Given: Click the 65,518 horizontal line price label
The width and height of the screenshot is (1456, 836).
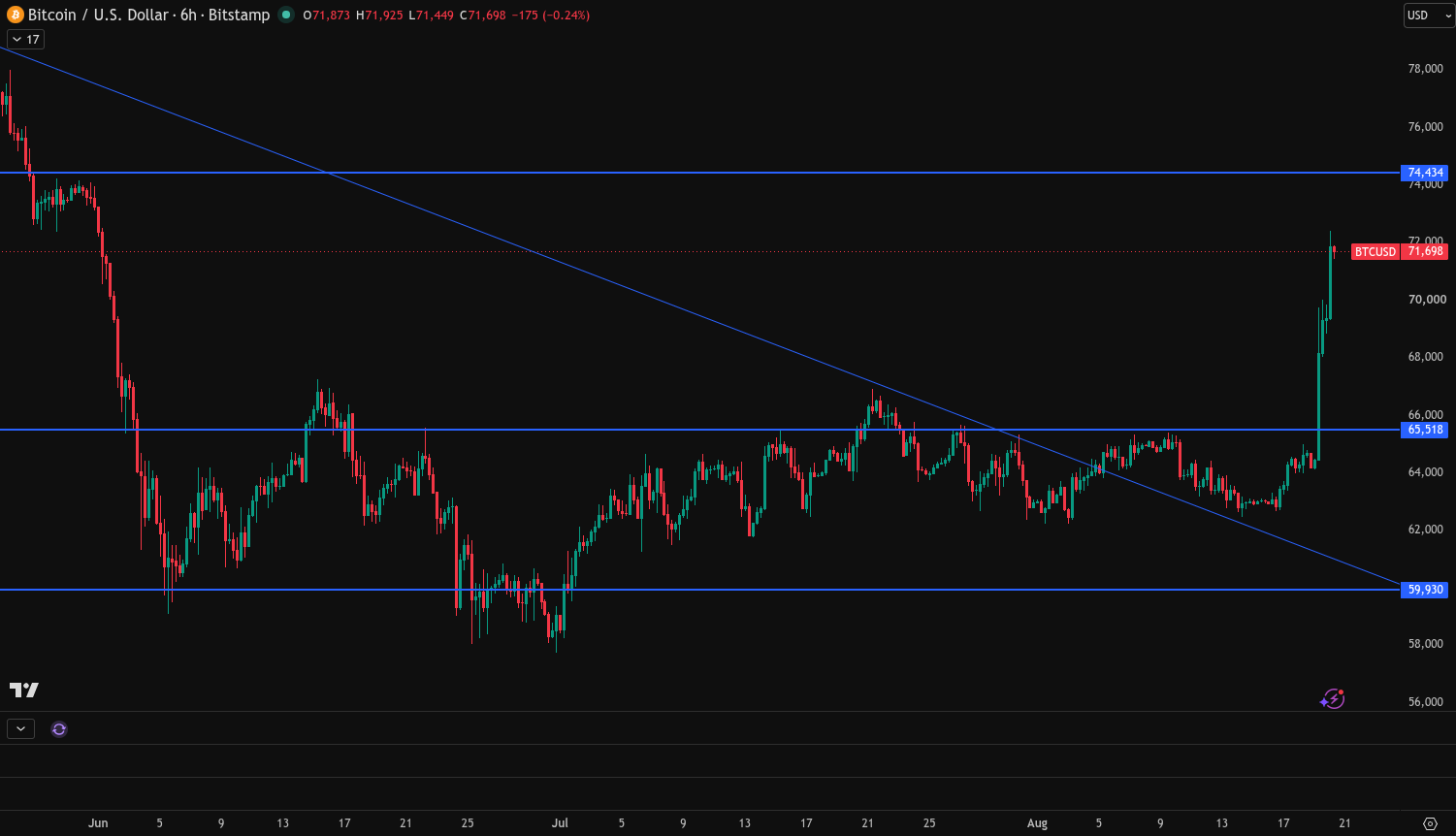Looking at the screenshot, I should (x=1425, y=430).
